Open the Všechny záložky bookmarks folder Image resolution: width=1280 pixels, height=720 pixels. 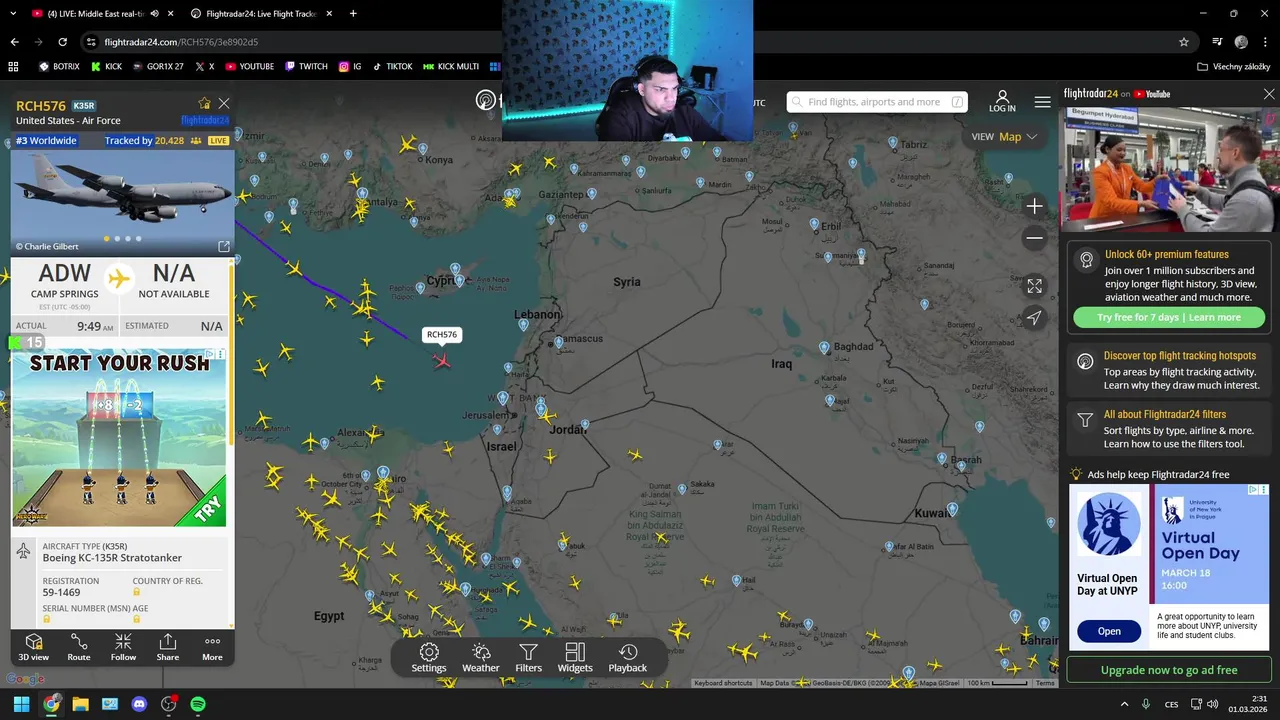click(x=1234, y=67)
